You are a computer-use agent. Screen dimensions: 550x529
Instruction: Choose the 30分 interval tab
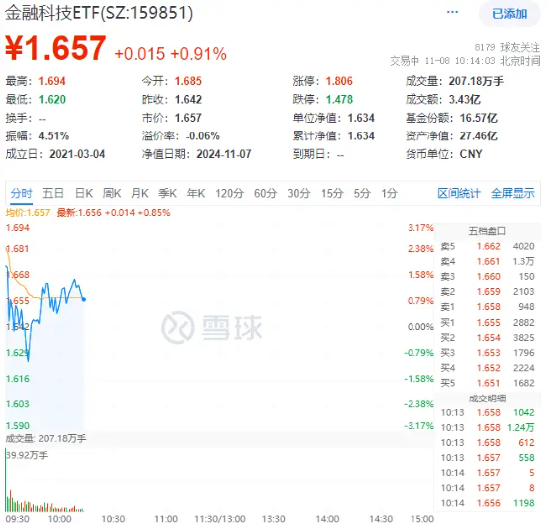point(299,193)
